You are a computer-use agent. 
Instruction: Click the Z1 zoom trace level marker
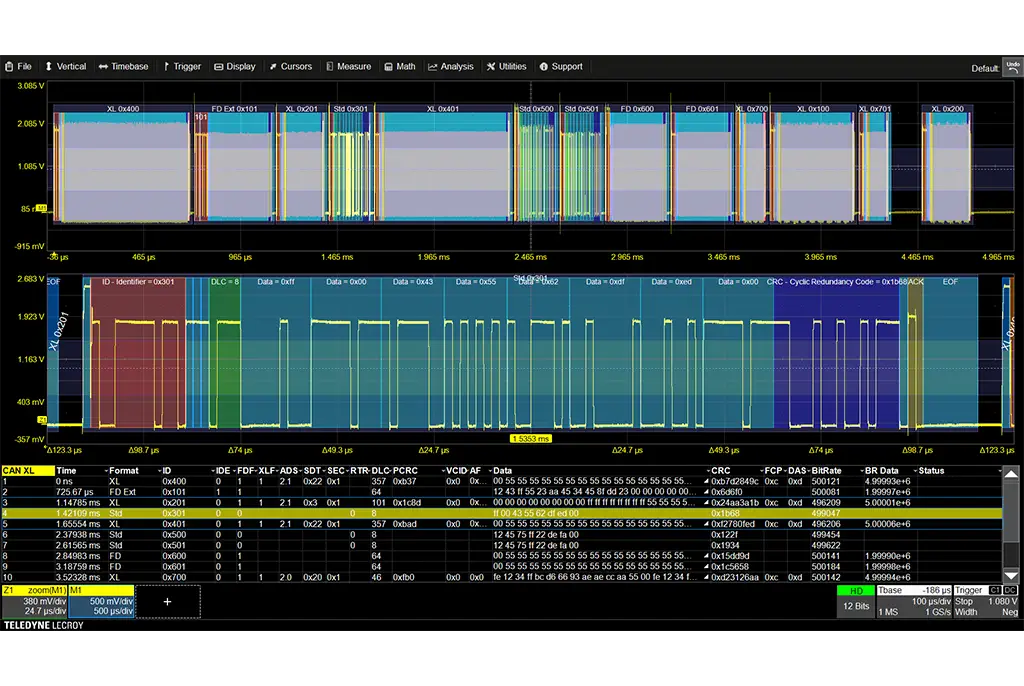[x=42, y=420]
